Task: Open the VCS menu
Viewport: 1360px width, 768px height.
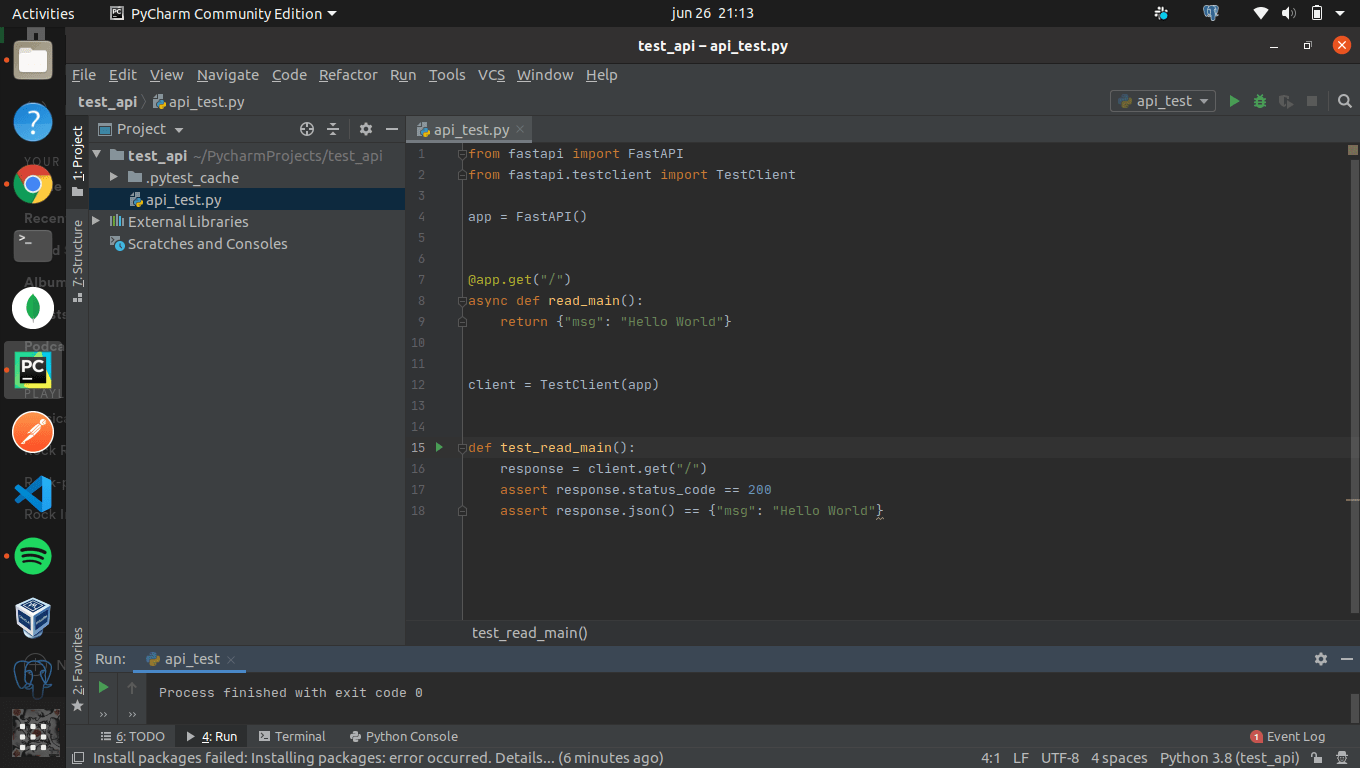Action: tap(491, 75)
